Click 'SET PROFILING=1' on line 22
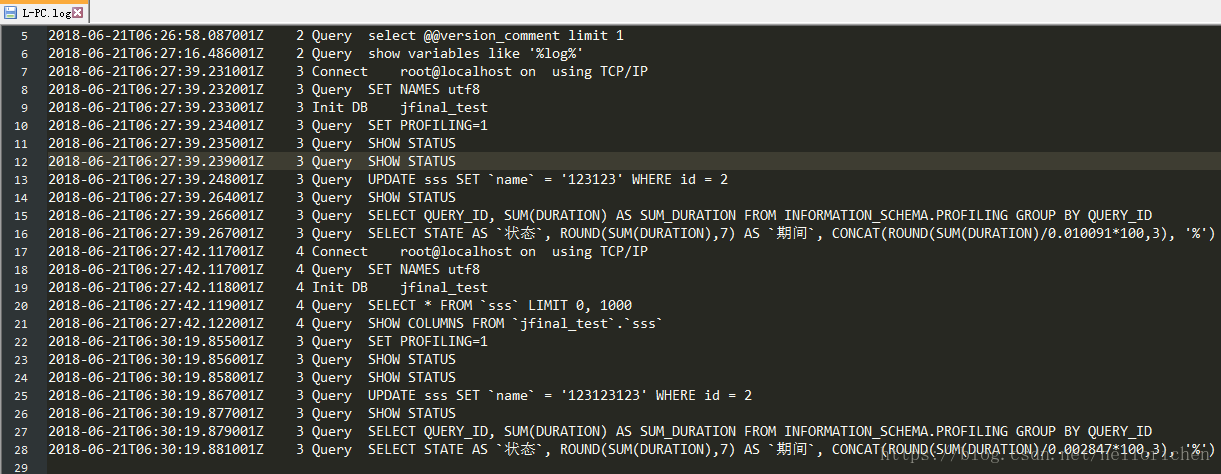 428,341
